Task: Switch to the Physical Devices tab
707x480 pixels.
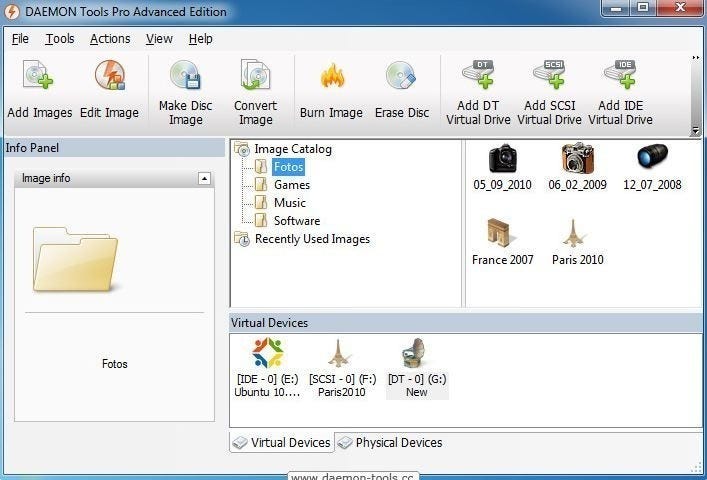Action: point(390,443)
